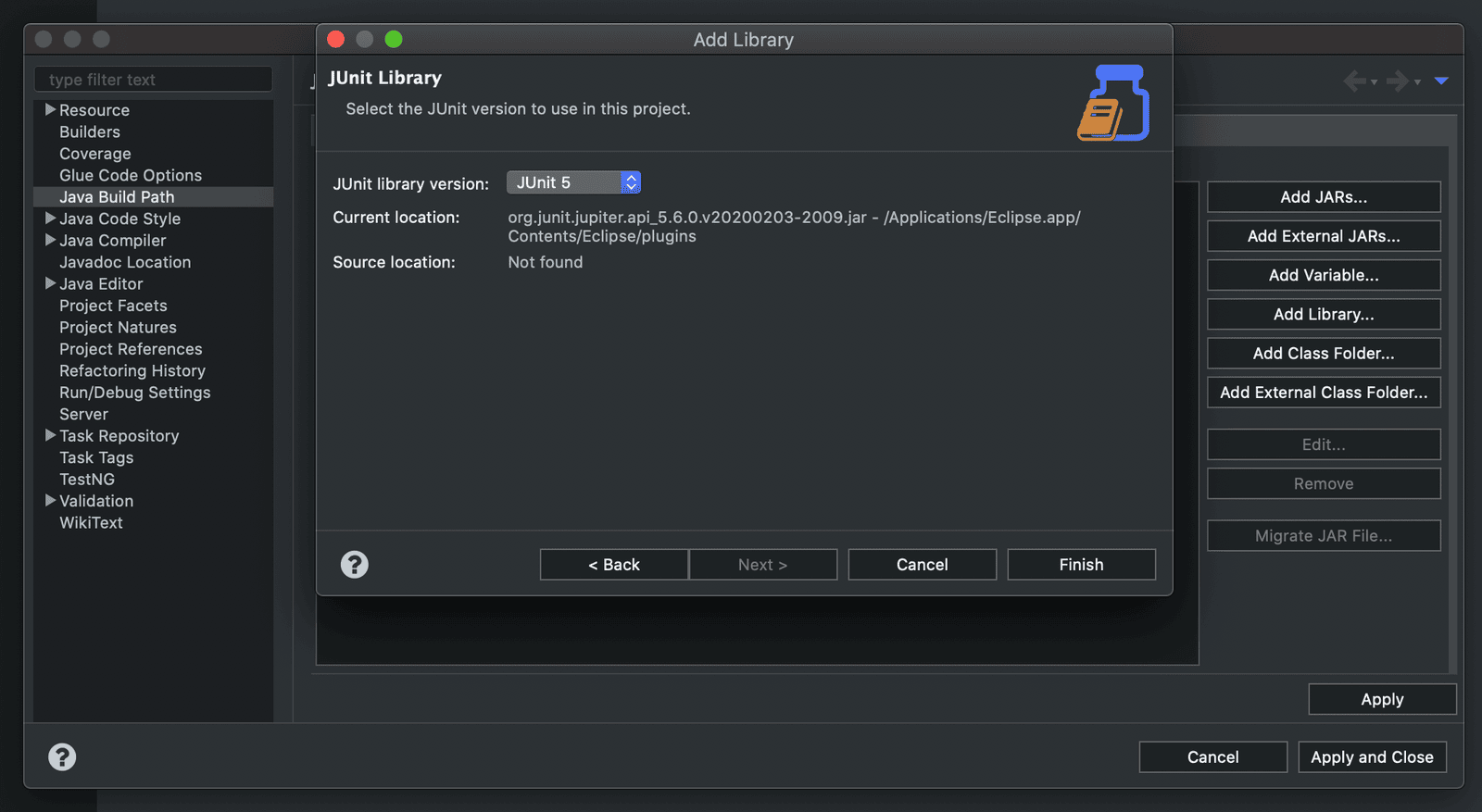
Task: Click the 'JUnit Library' heading text
Action: point(384,78)
